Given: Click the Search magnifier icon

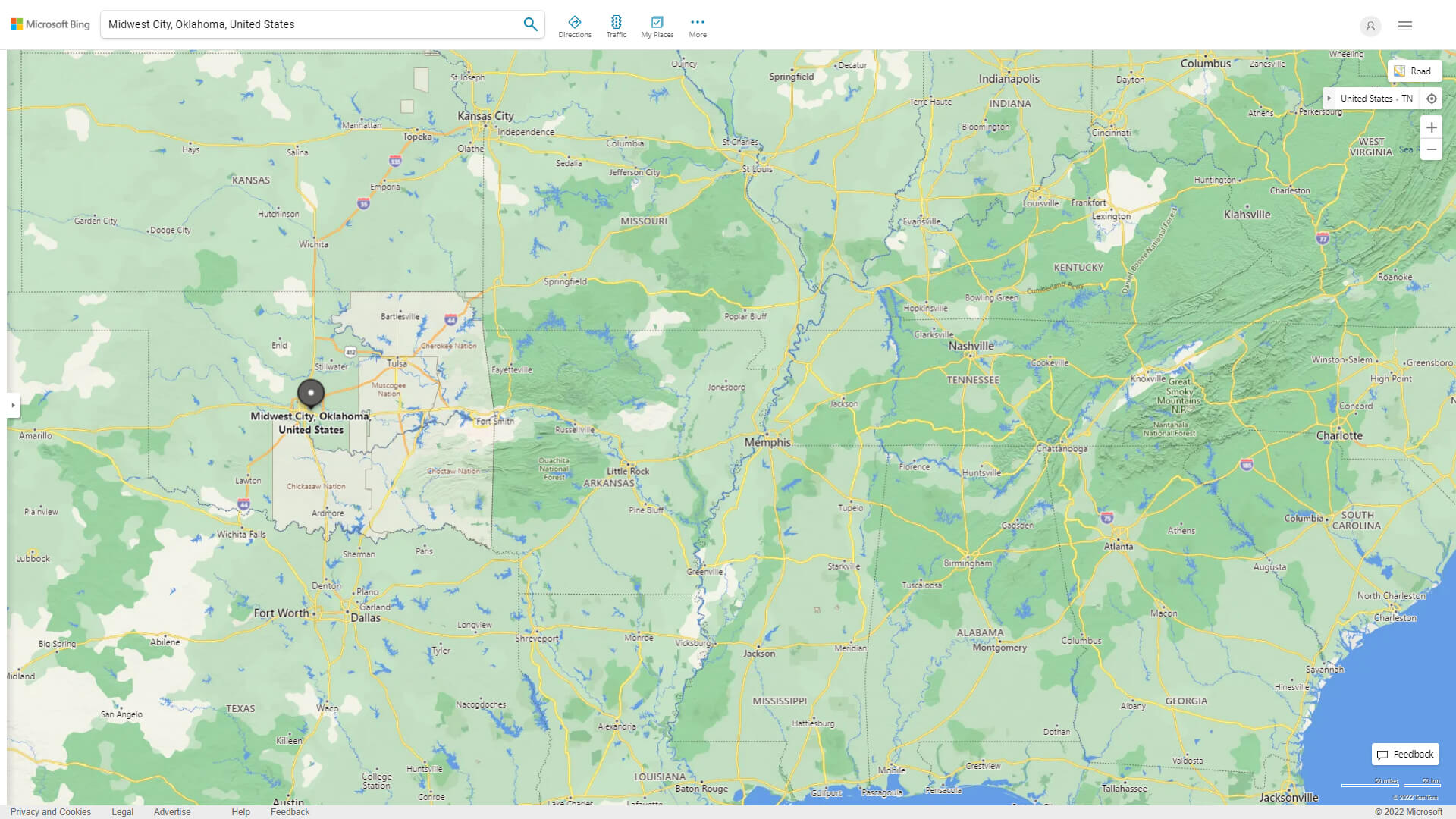Looking at the screenshot, I should tap(530, 24).
